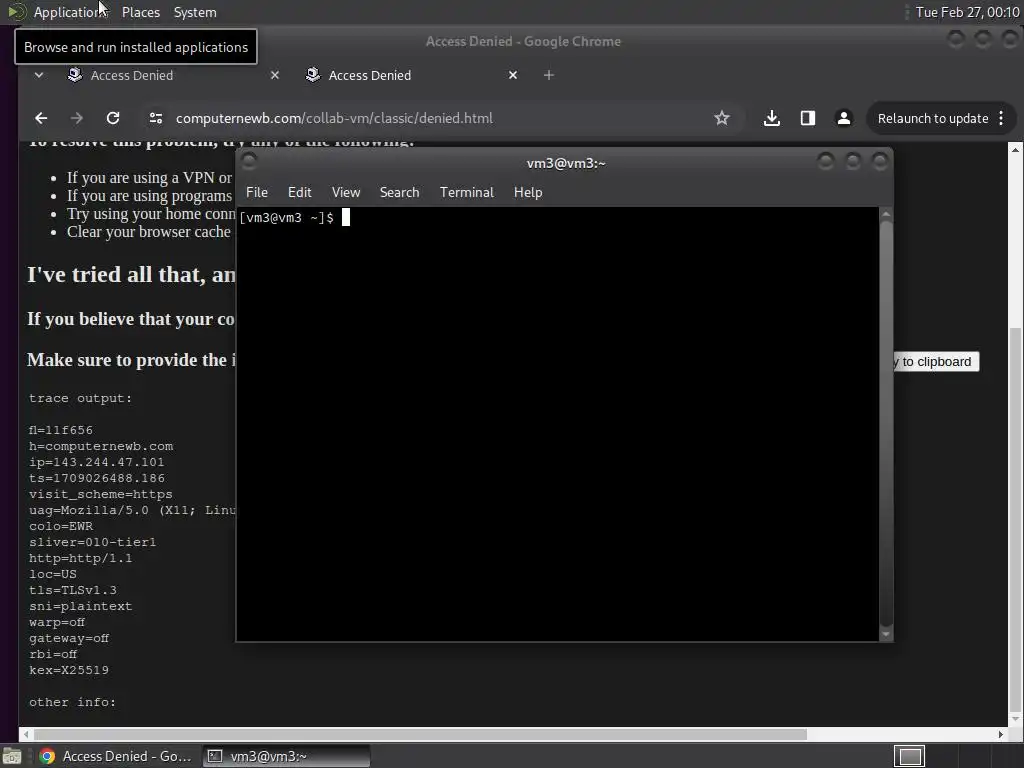Open site information icon in address bar
This screenshot has height=768, width=1024.
click(155, 118)
